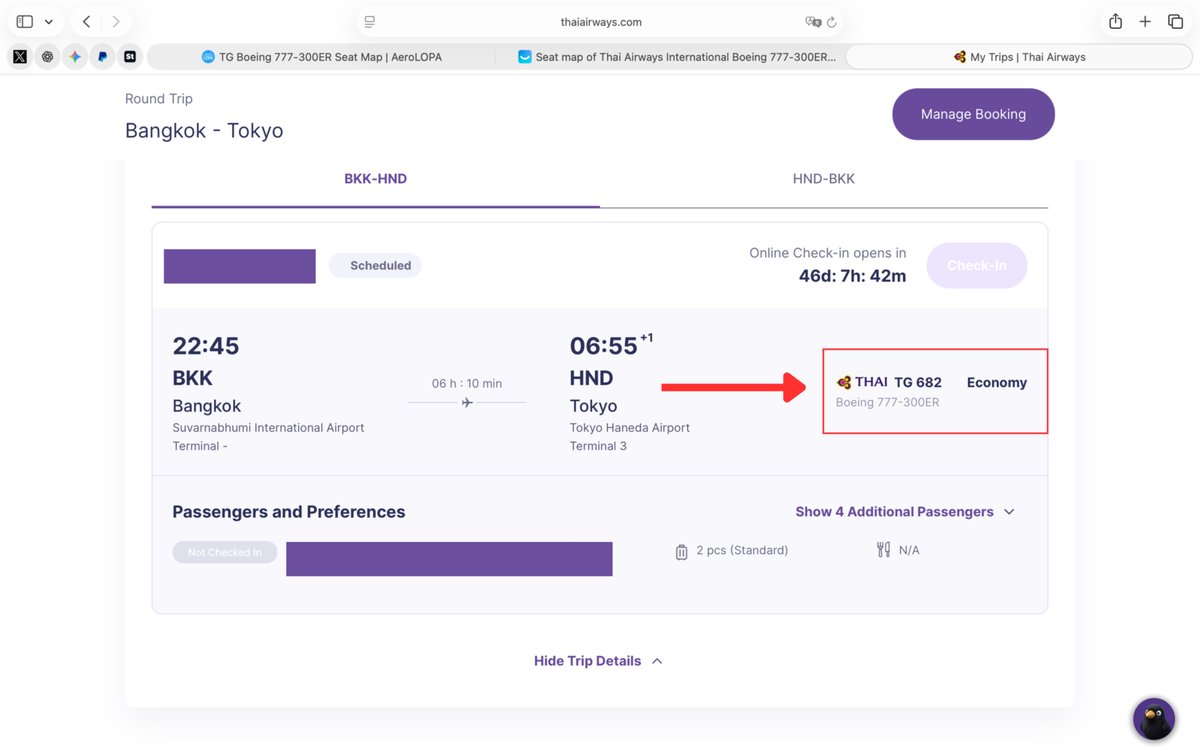1200x750 pixels.
Task: Click the Scheduled status badge
Action: [x=375, y=265]
